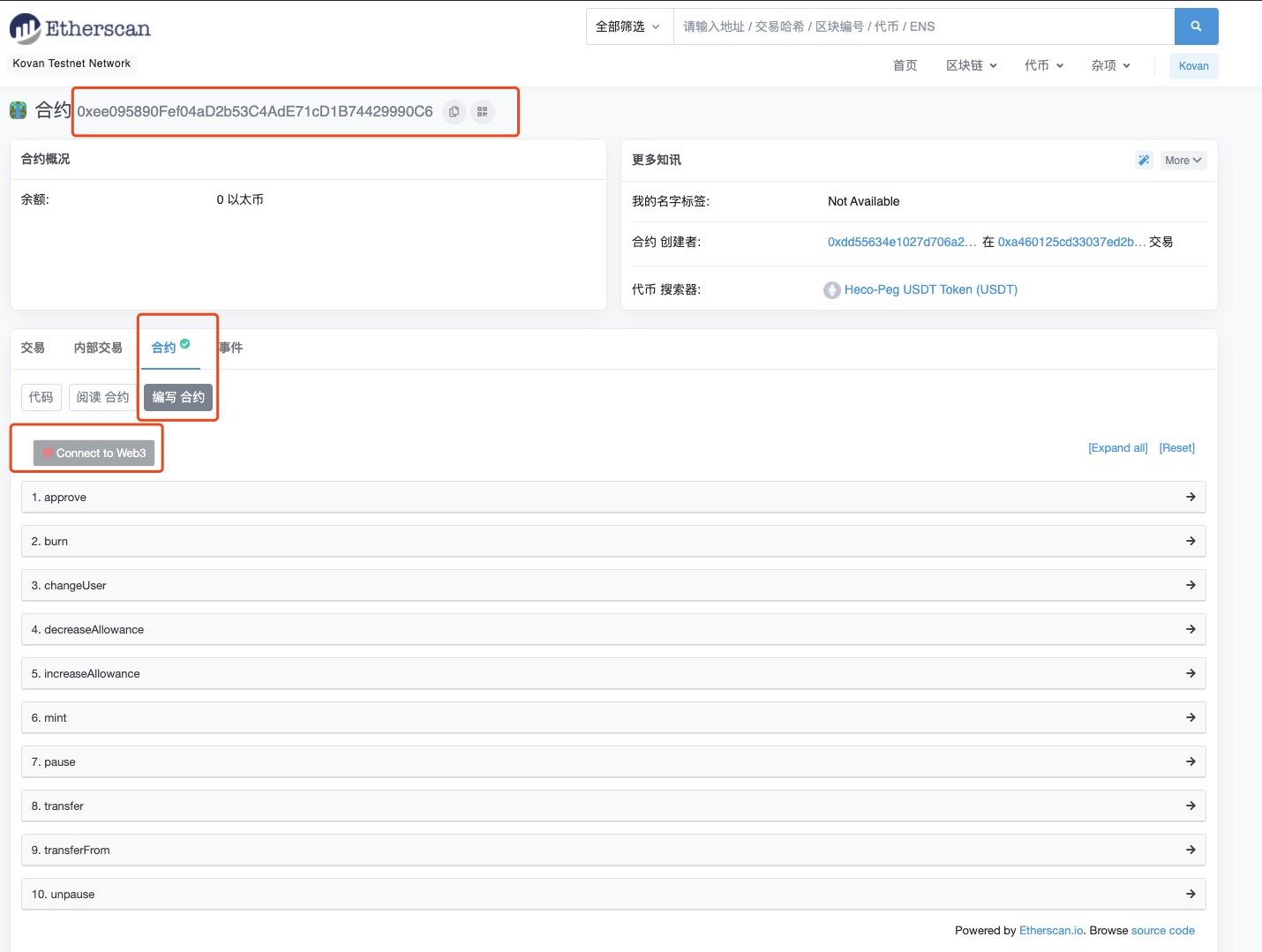Viewport: 1262px width, 952px height.
Task: Click the source code footer link
Action: (1163, 930)
